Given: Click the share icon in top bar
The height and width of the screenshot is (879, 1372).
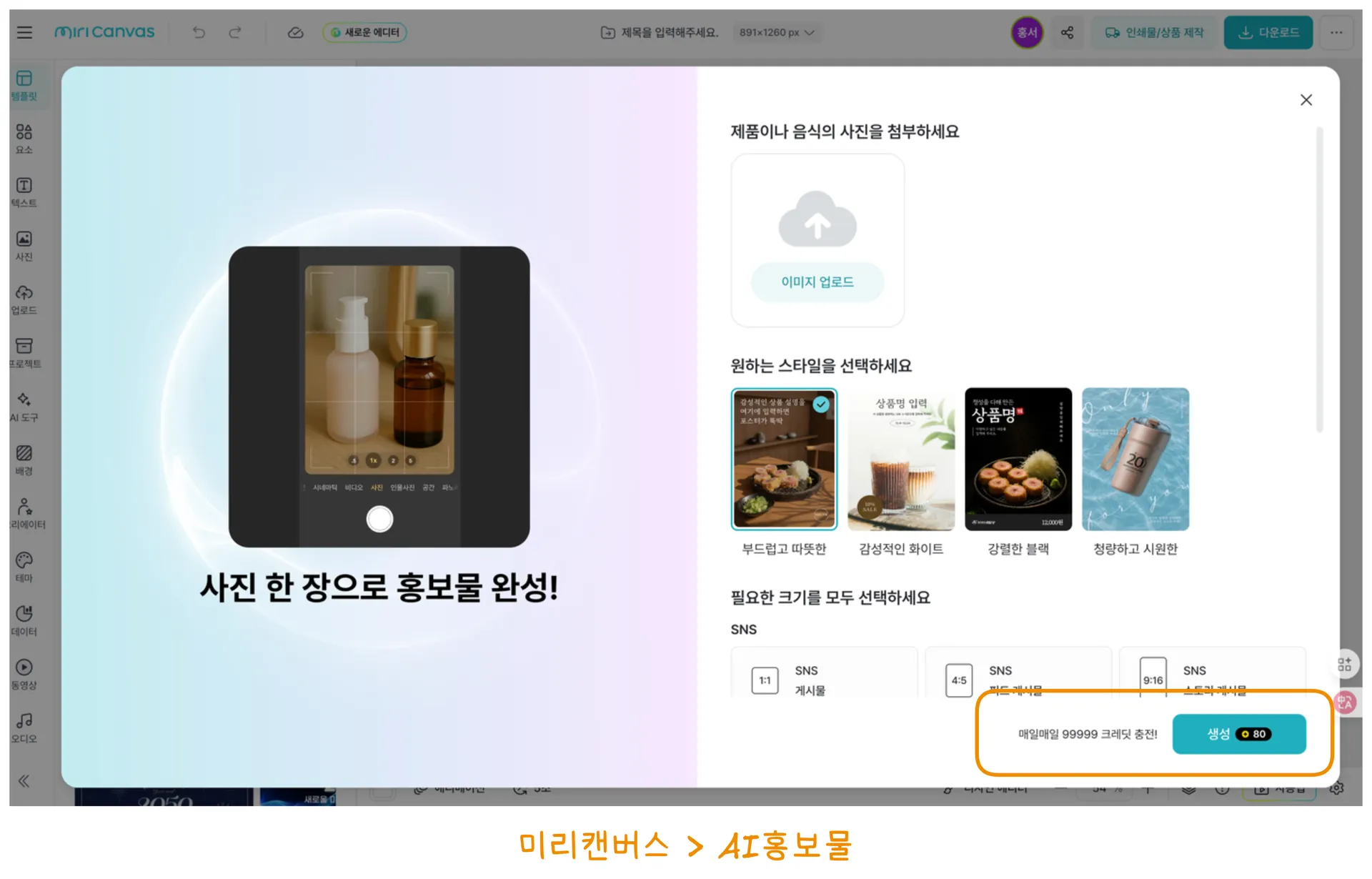Looking at the screenshot, I should [x=1067, y=32].
